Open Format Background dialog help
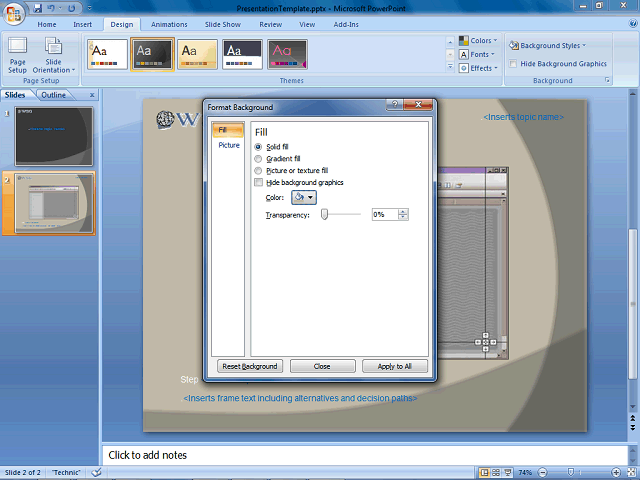The width and height of the screenshot is (640, 480). click(x=394, y=105)
